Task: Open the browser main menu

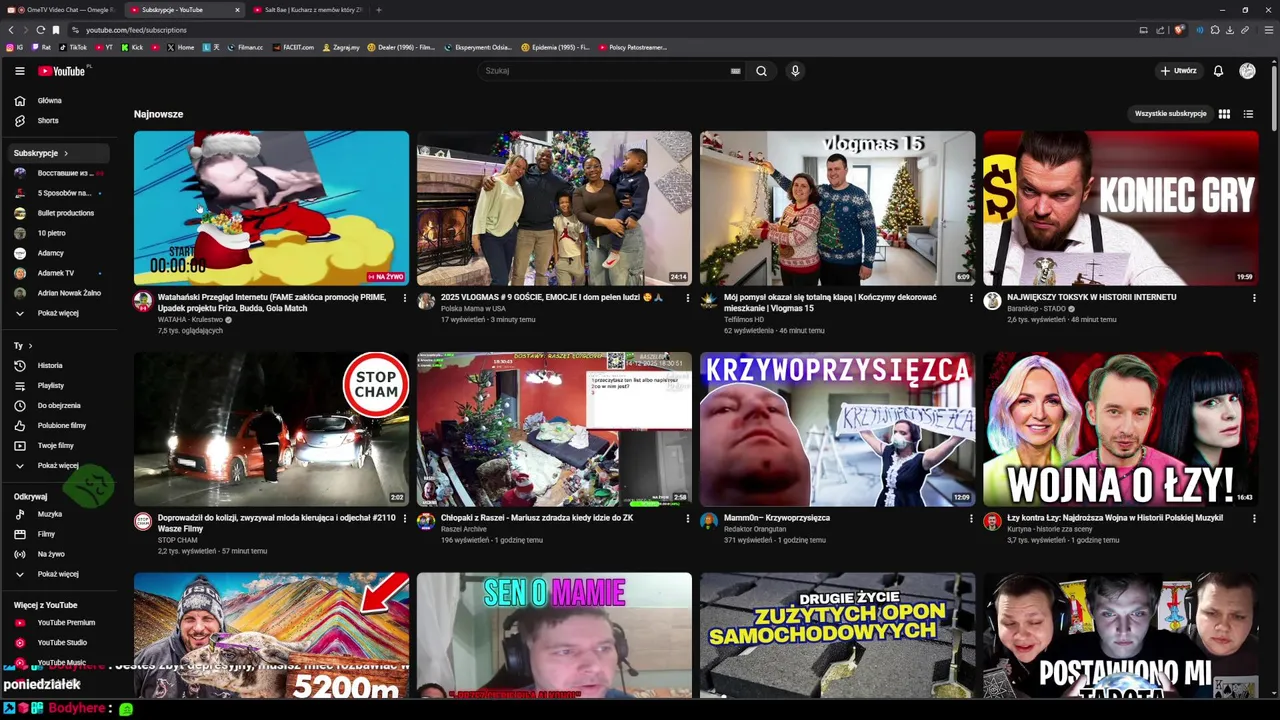Action: pos(1269,30)
